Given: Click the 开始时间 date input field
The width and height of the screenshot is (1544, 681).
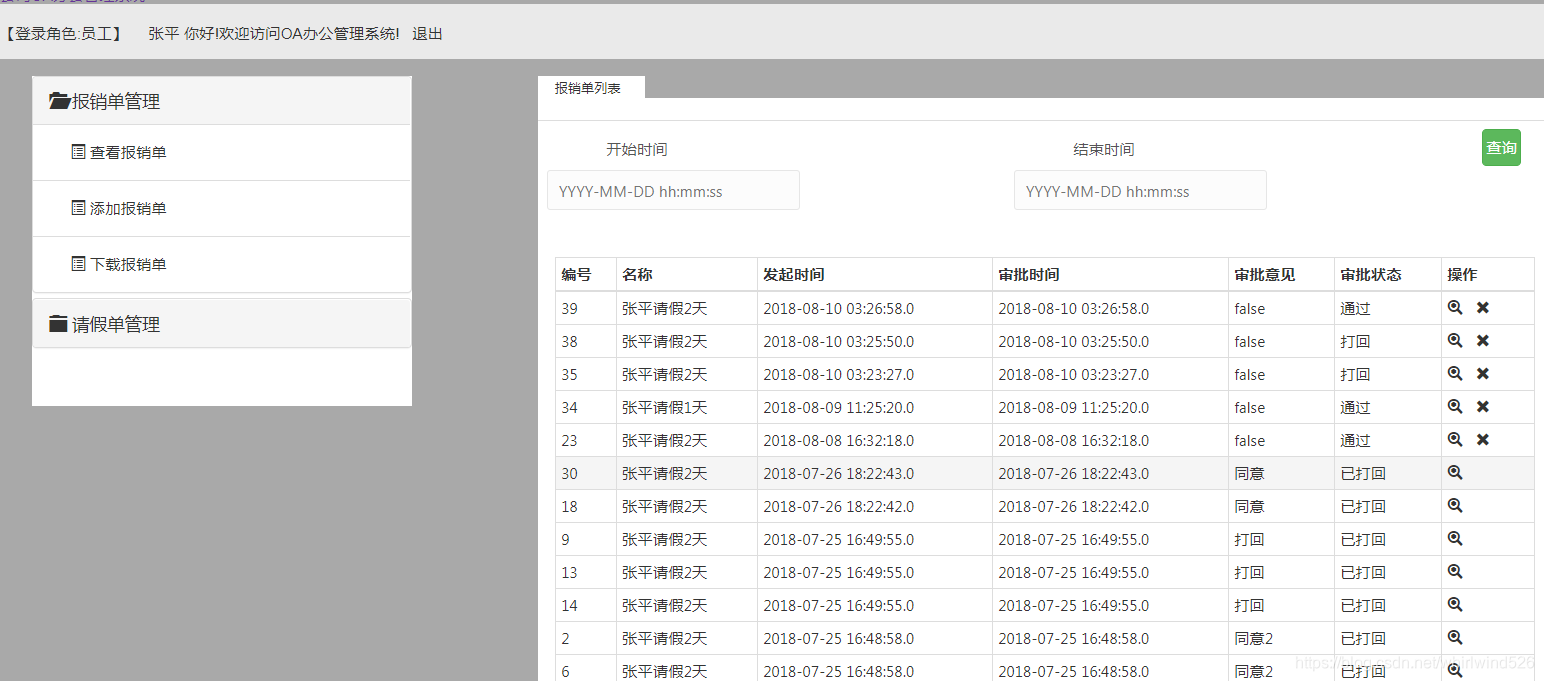Looking at the screenshot, I should pos(672,190).
